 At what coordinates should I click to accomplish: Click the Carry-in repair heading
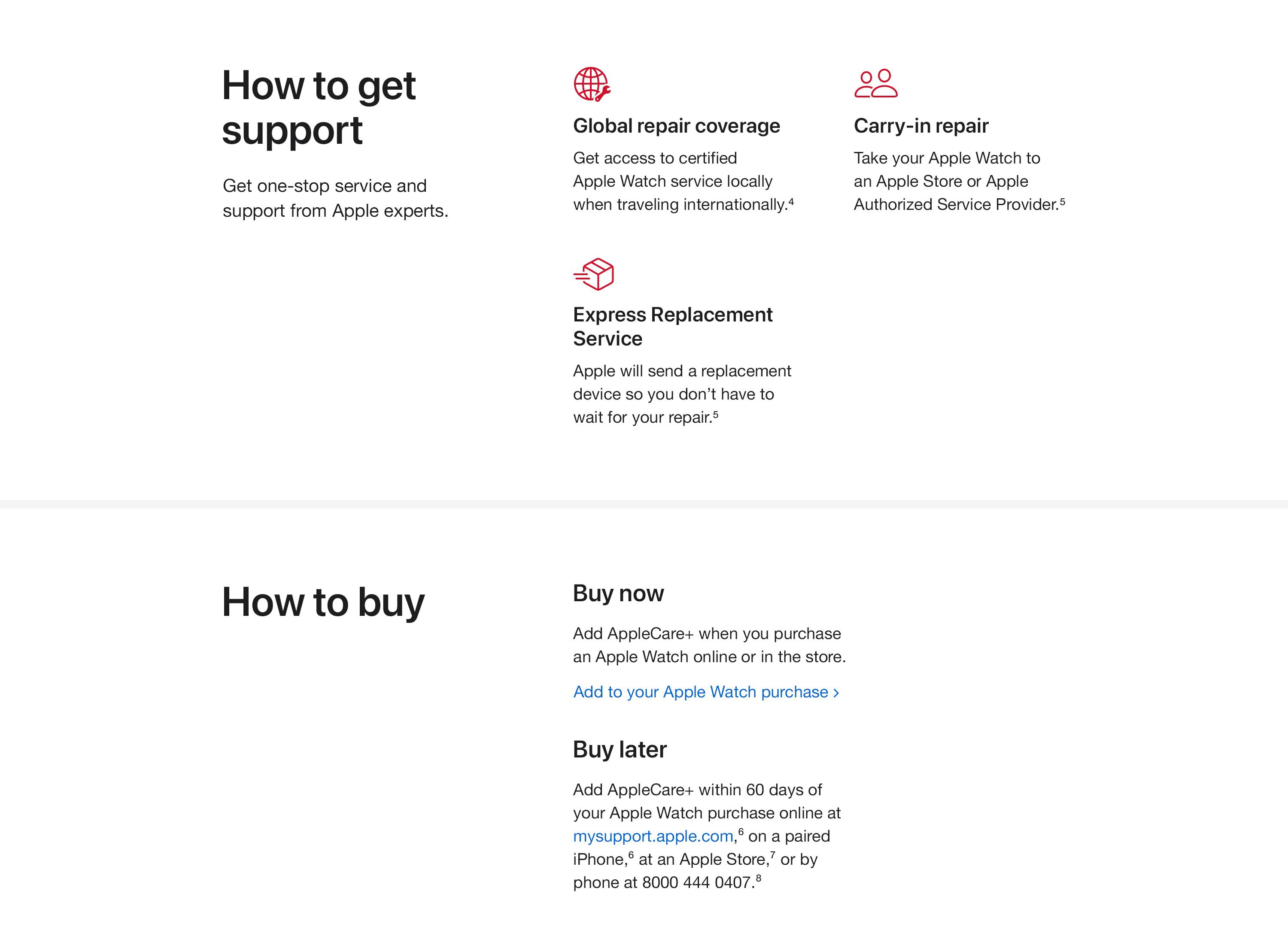pyautogui.click(x=921, y=125)
